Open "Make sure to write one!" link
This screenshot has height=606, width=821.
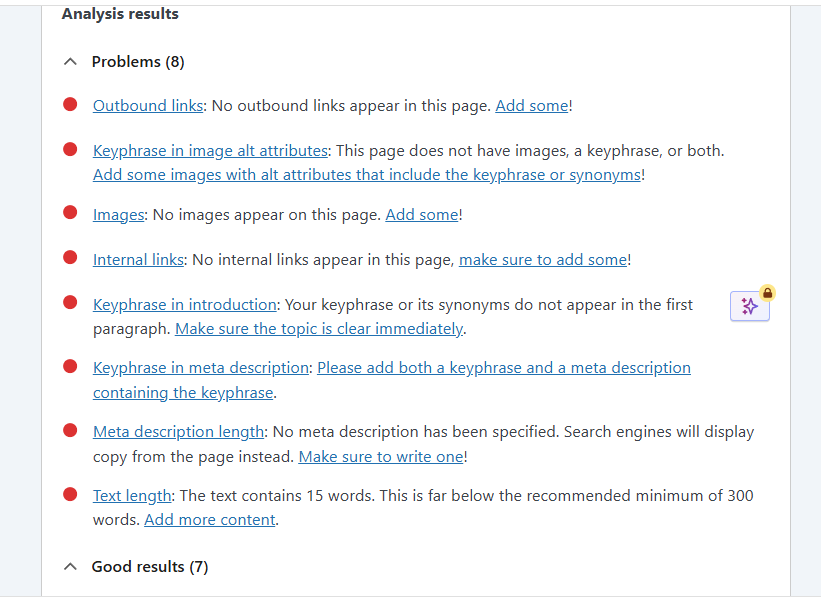tap(380, 455)
